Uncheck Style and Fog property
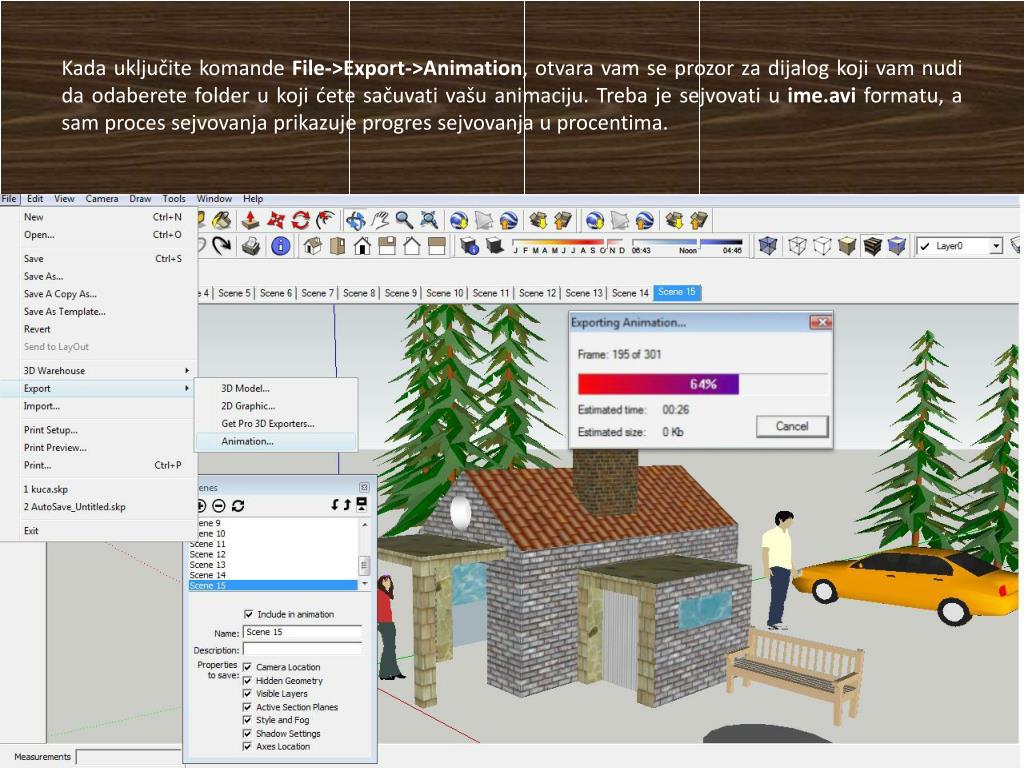This screenshot has width=1024, height=768. tap(248, 720)
